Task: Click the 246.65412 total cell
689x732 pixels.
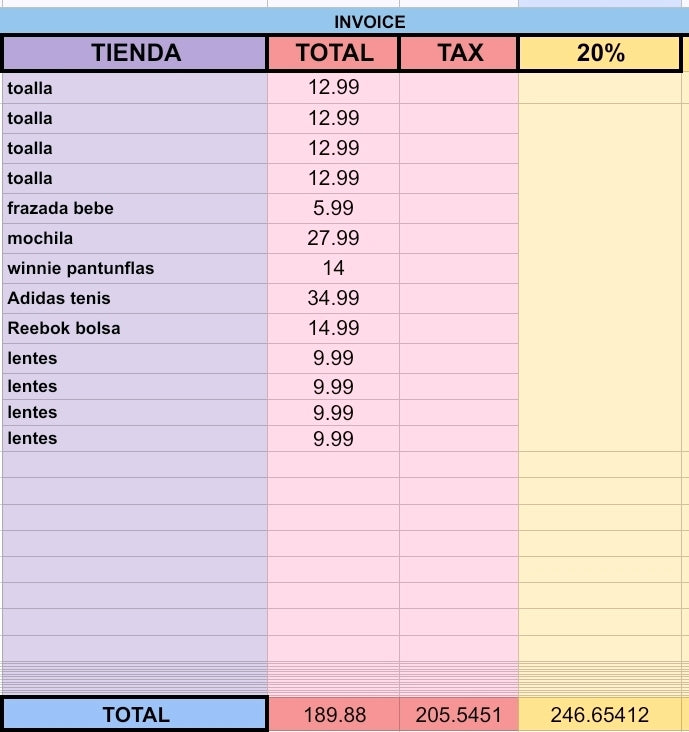Action: (600, 715)
